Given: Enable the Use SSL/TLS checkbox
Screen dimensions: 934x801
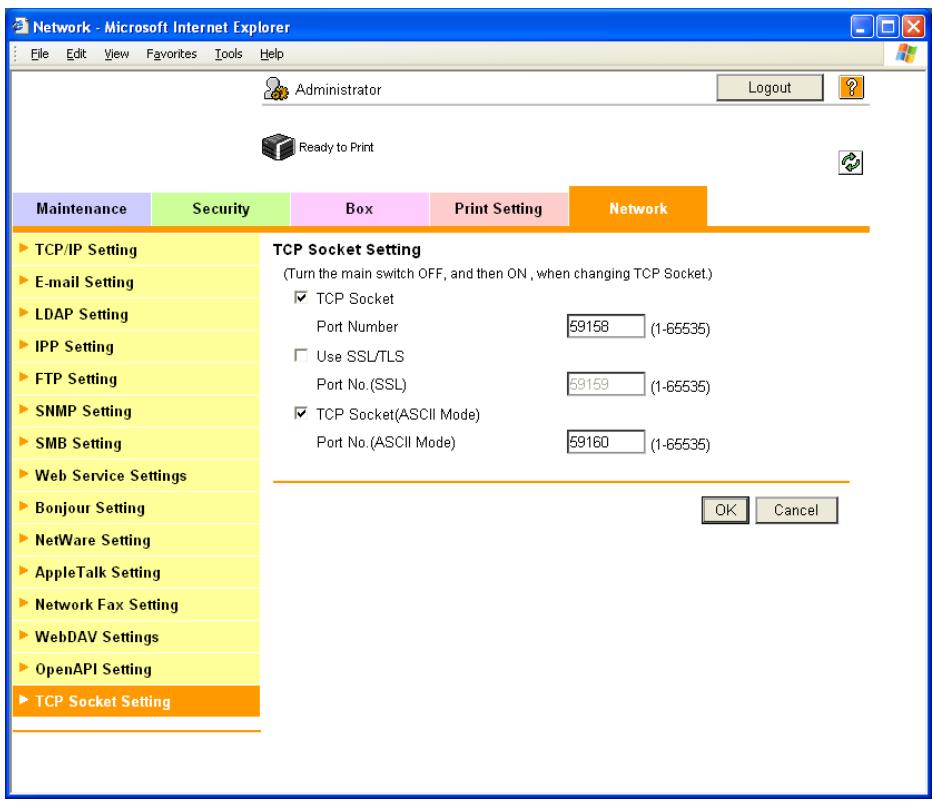Looking at the screenshot, I should pos(301,356).
